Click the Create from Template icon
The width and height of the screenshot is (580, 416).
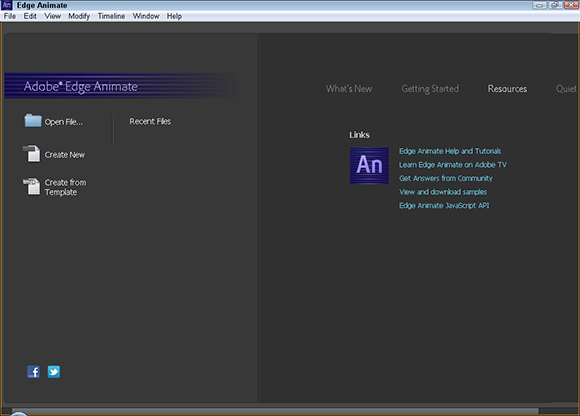32,186
